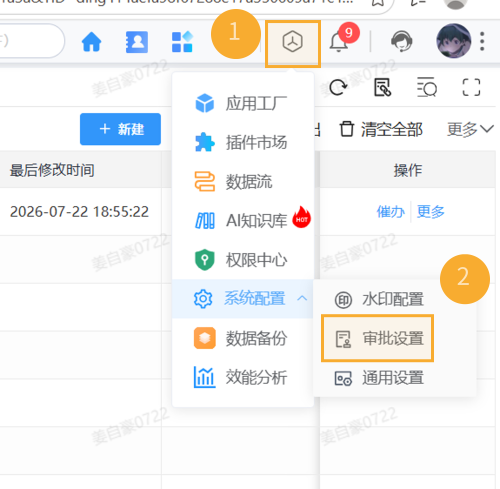Click the stamp 水印配置 icon
500x489 pixels.
coord(343,299)
